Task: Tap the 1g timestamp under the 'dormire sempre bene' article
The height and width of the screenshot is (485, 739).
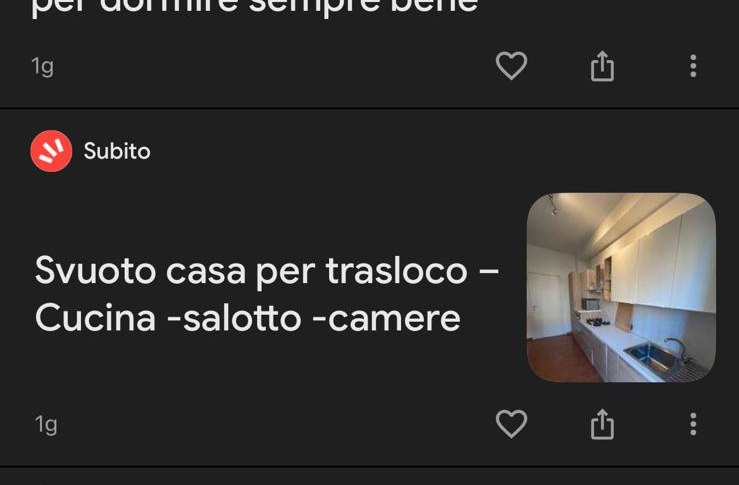Action: [42, 66]
